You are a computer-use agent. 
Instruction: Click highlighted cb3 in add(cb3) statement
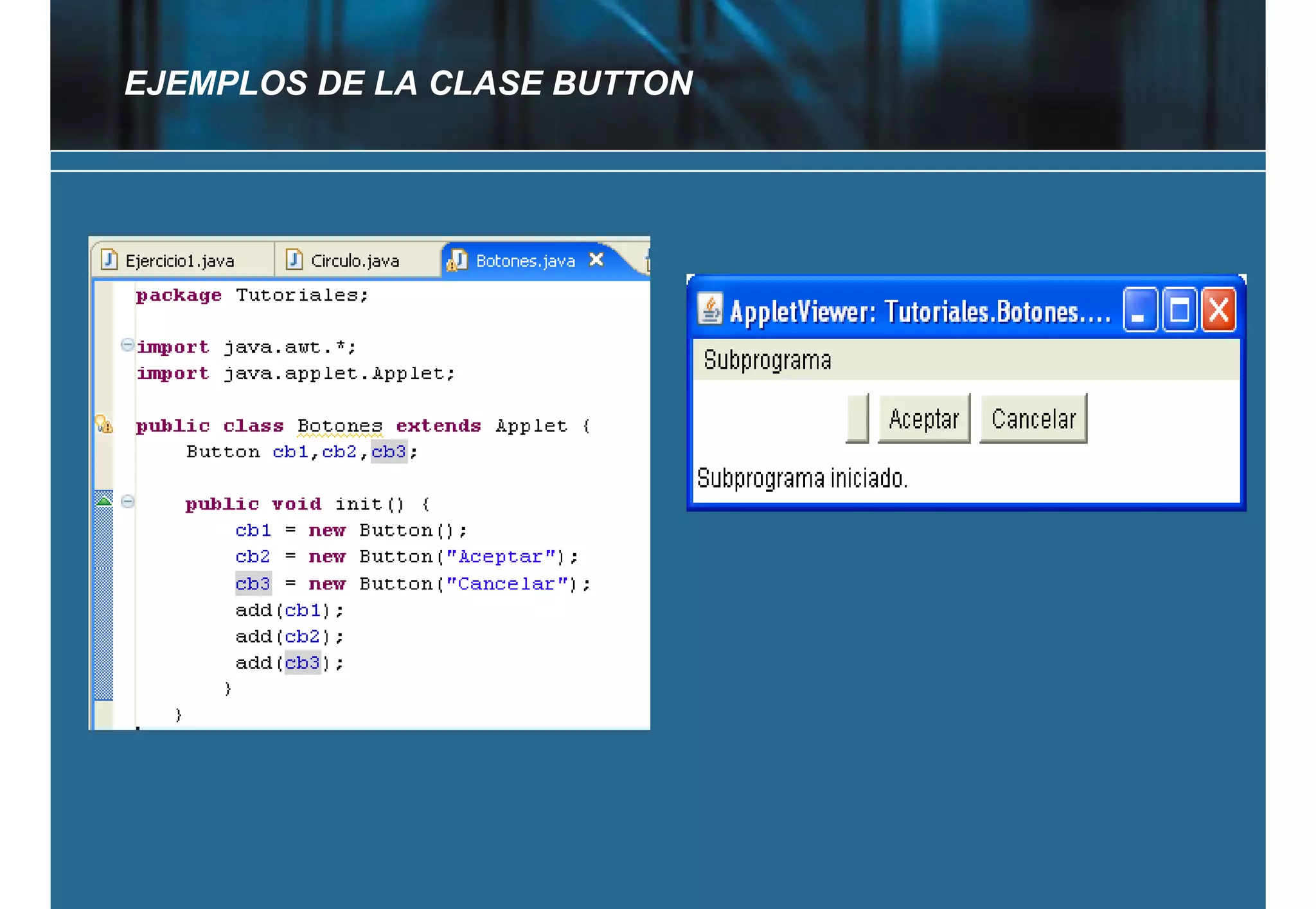[x=303, y=662]
